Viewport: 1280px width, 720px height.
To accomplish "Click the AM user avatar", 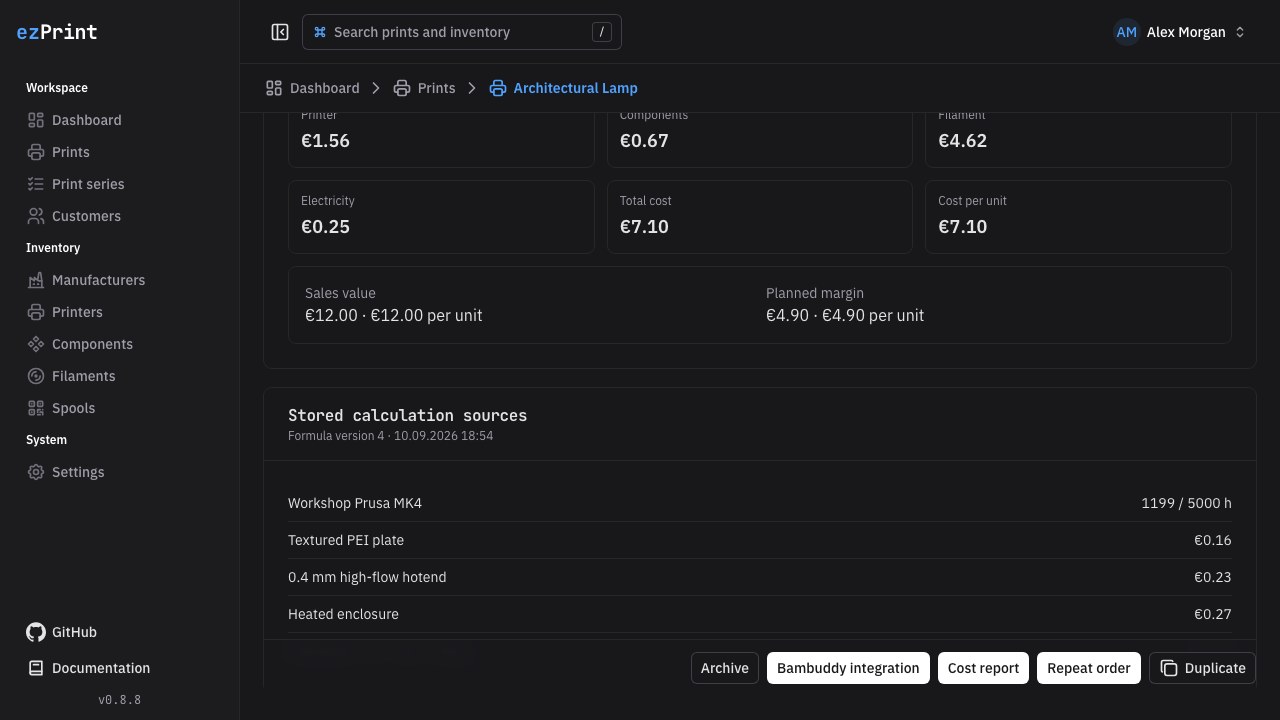I will pos(1127,32).
